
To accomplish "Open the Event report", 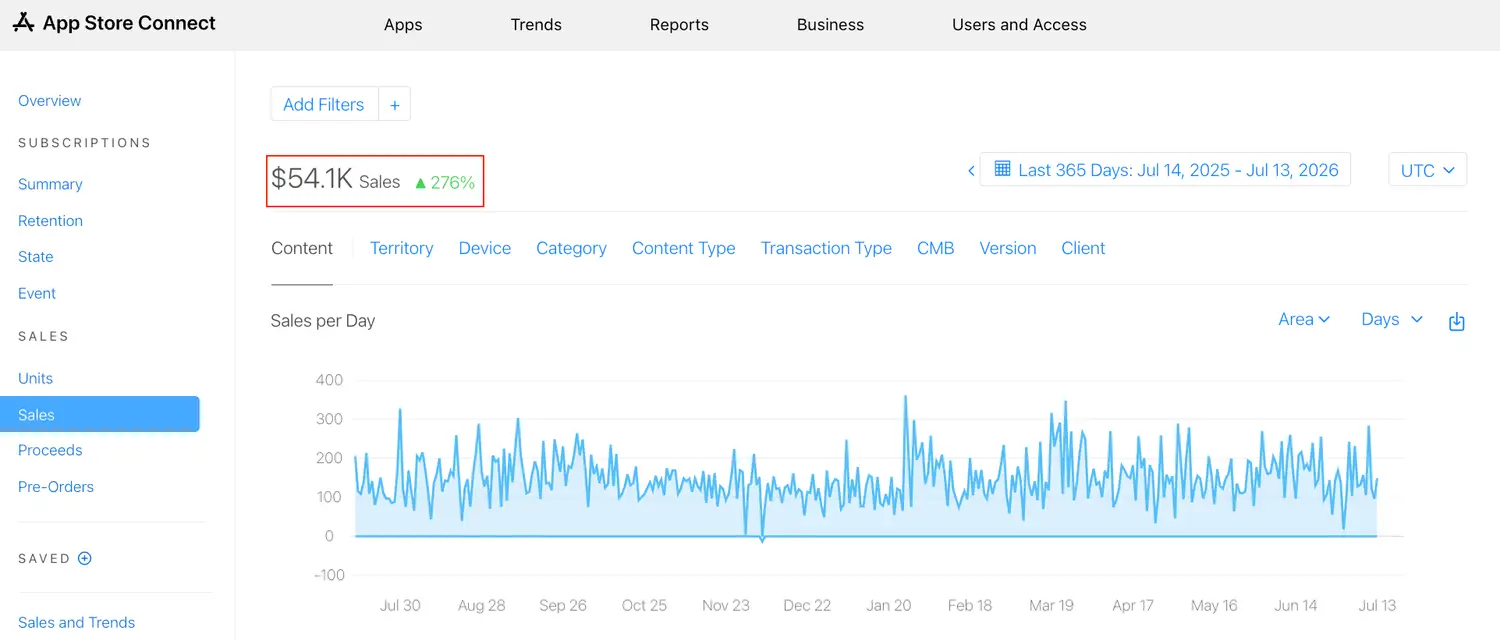I will click(37, 294).
